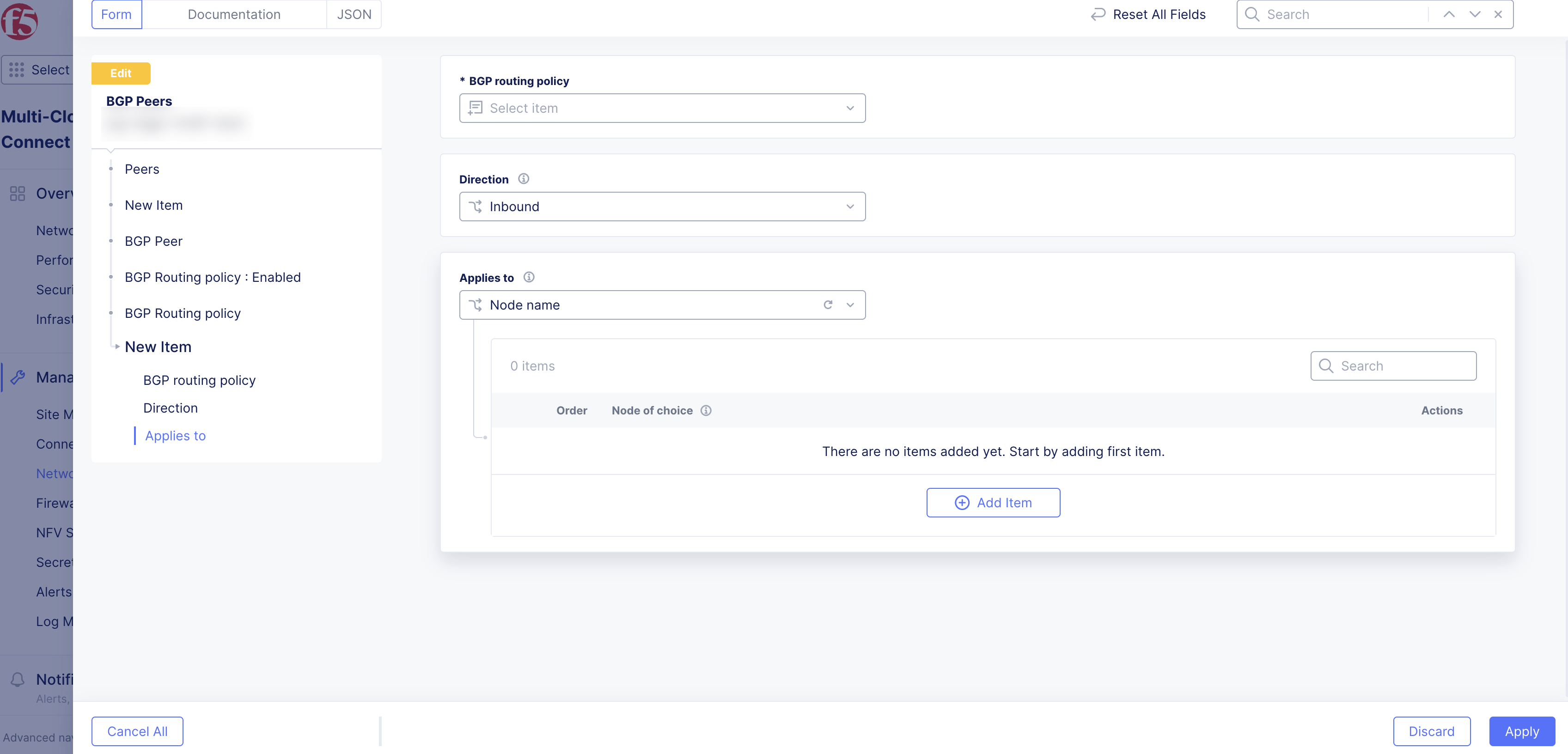Click the next search result chevron
The width and height of the screenshot is (1568, 754).
pos(1474,14)
